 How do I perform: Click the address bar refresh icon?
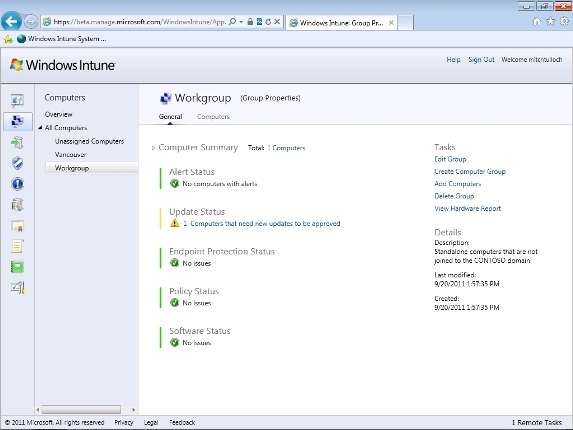[x=268, y=22]
